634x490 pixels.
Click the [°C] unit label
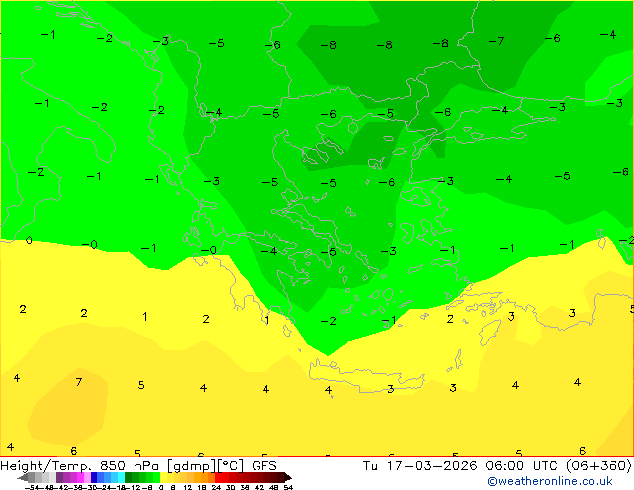tap(231, 466)
